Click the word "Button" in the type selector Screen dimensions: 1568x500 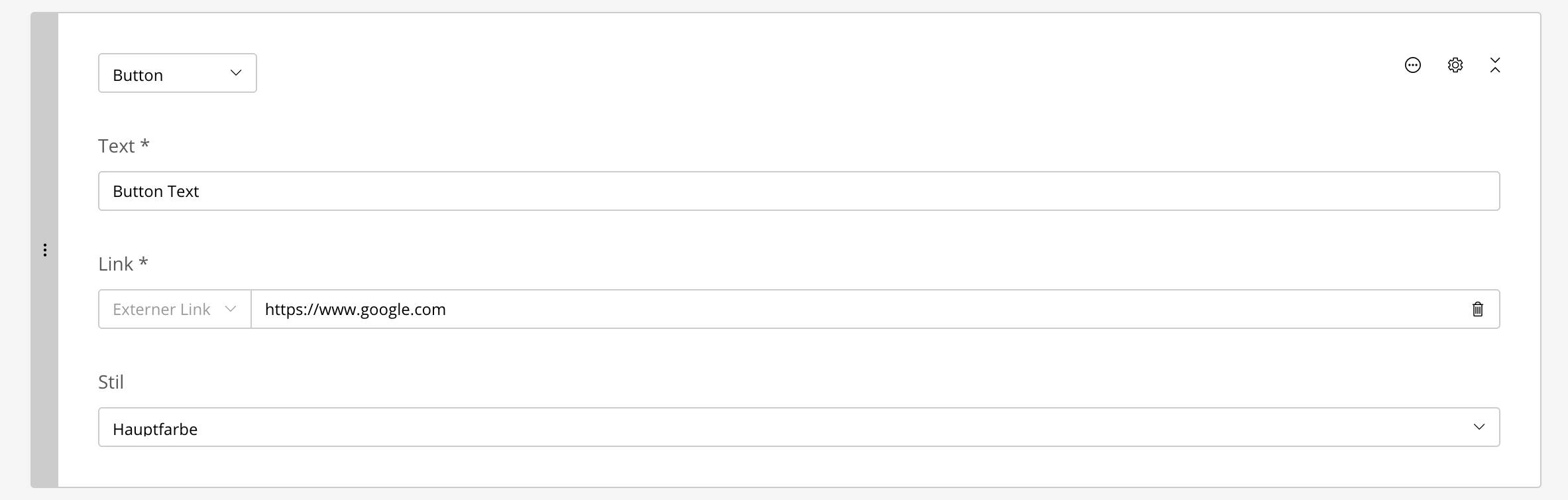[x=138, y=75]
